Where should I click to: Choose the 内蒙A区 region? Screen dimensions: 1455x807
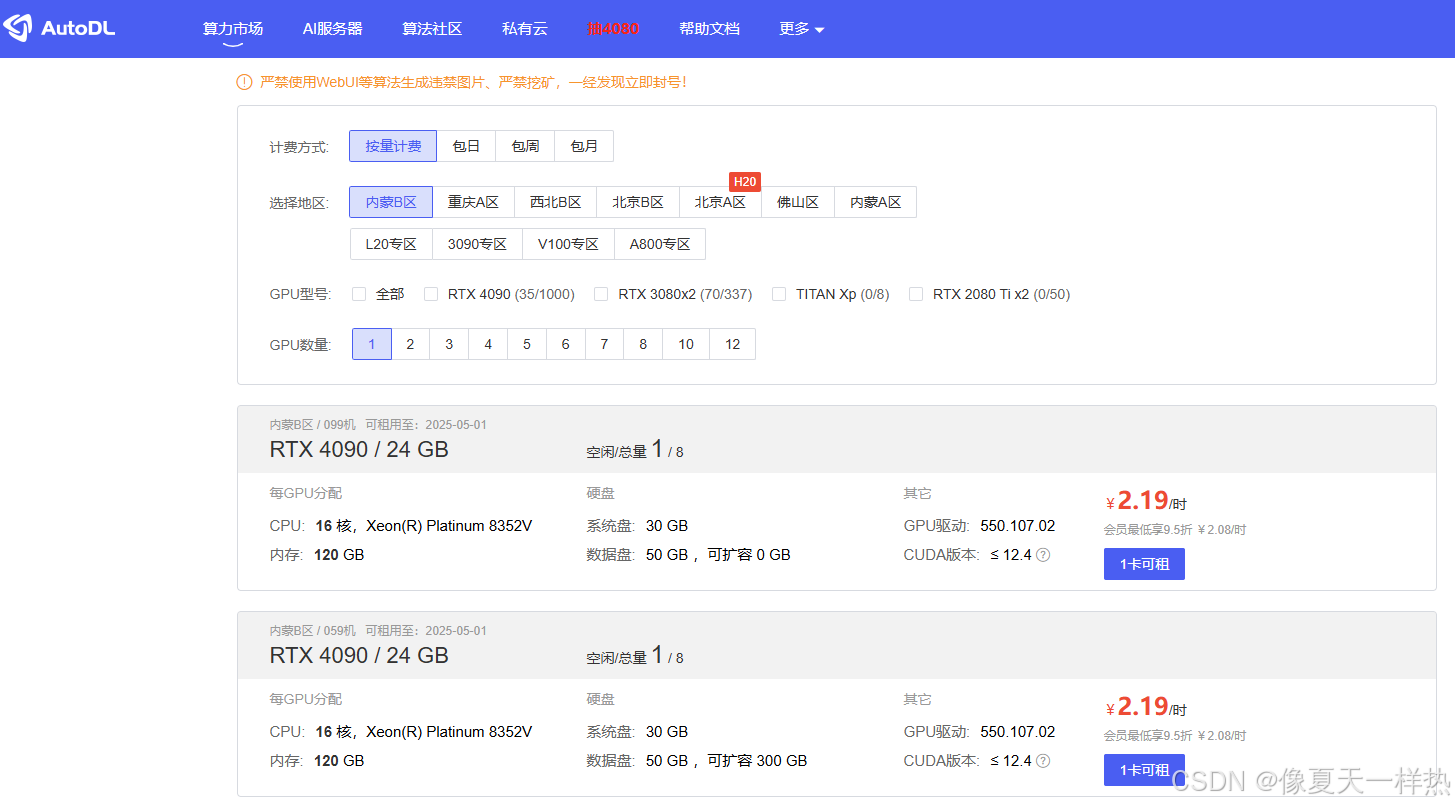pyautogui.click(x=876, y=202)
